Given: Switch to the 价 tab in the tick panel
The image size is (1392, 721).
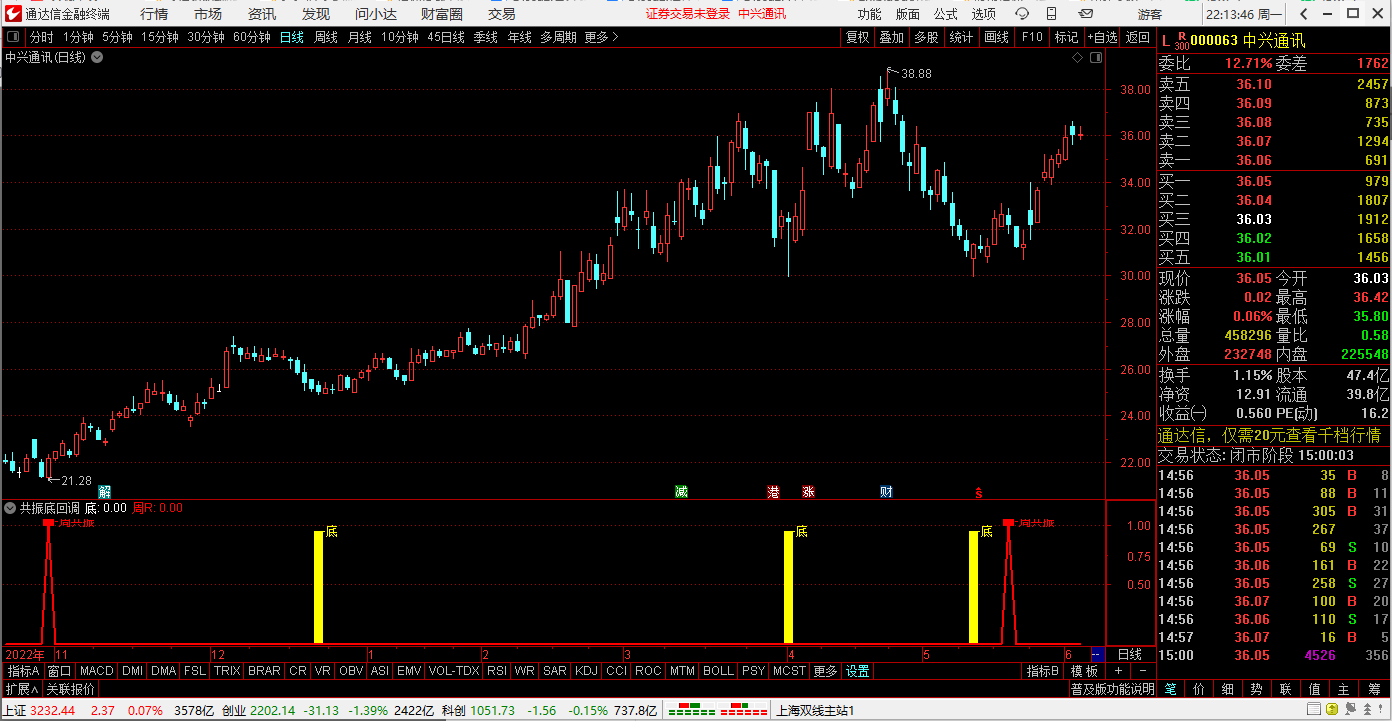Looking at the screenshot, I should 1198,689.
